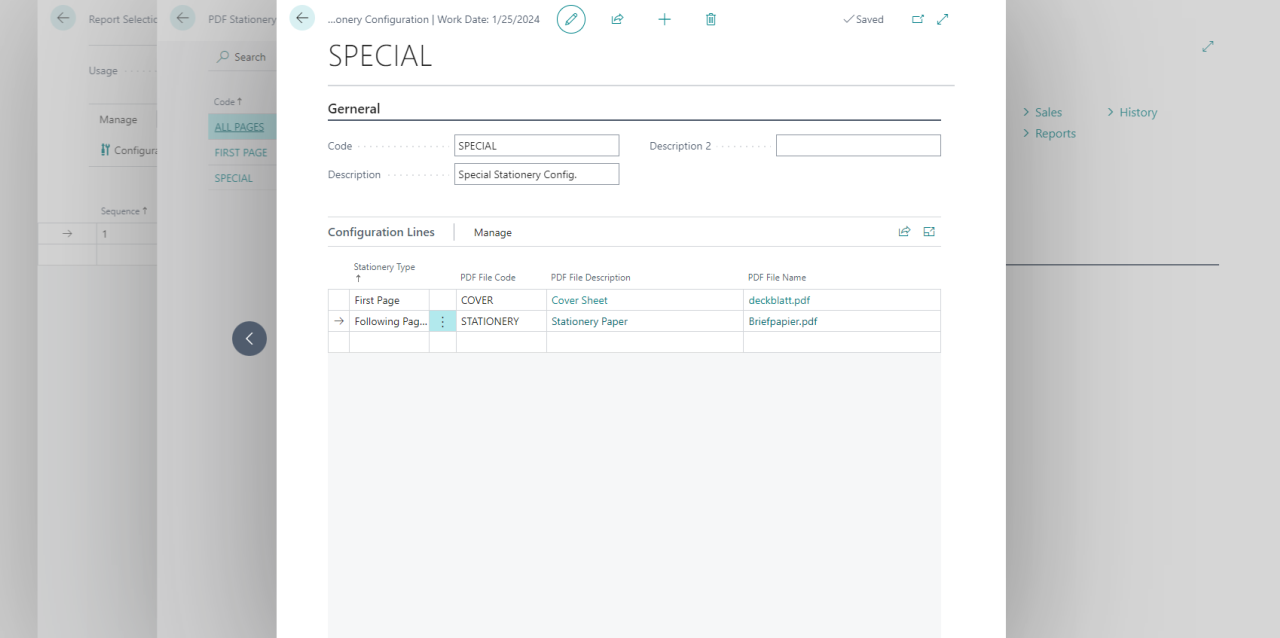The image size is (1280, 638).
Task: Open the Manage menu in Configuration Lines
Action: click(493, 233)
